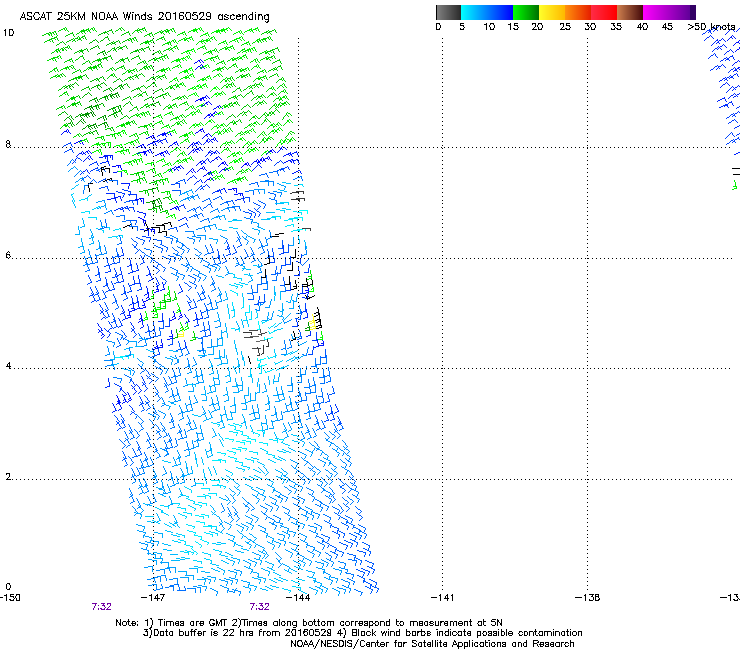
Task: Click the latitude axis label '0' at bottom left
Action: (8, 587)
